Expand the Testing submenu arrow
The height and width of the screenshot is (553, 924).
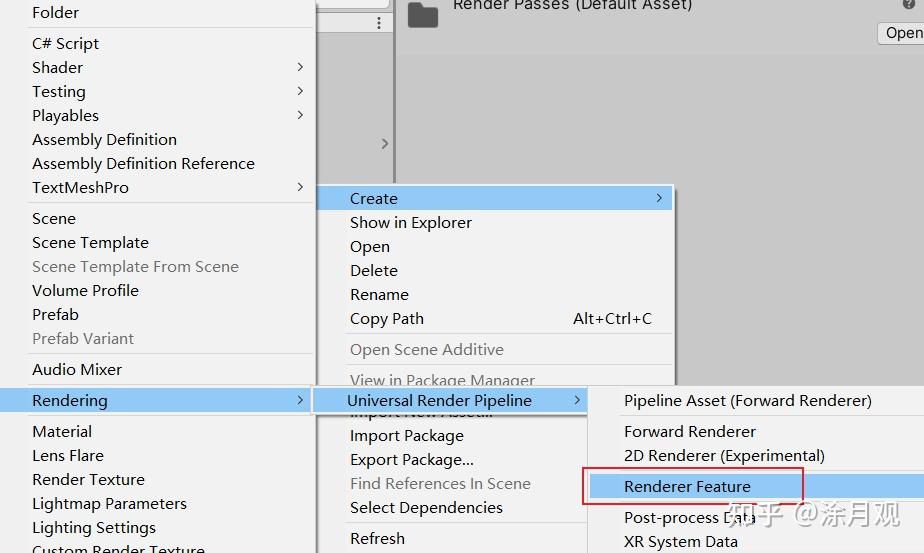[x=300, y=91]
